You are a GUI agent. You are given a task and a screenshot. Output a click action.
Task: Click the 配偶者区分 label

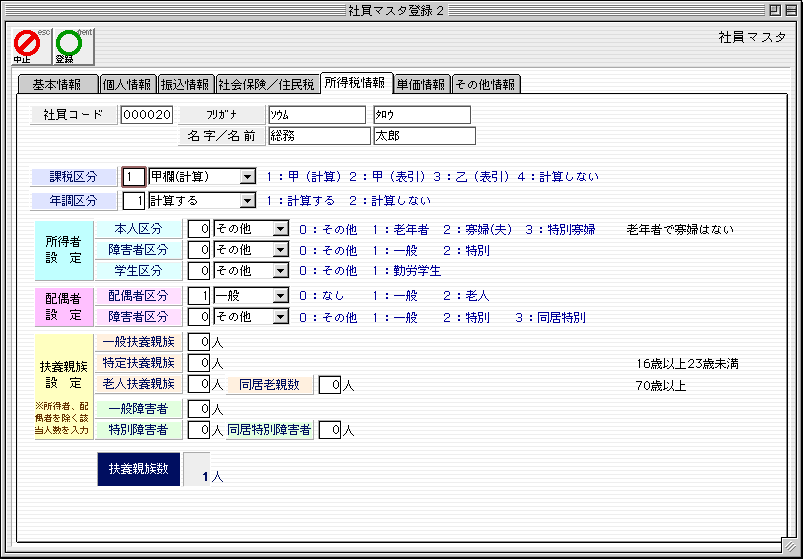[x=138, y=295]
